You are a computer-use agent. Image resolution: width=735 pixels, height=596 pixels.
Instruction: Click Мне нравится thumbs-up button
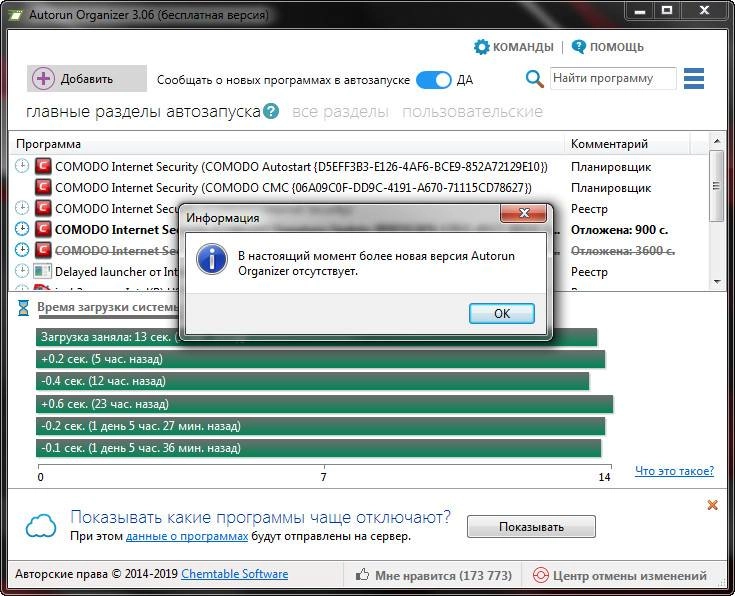[x=433, y=575]
